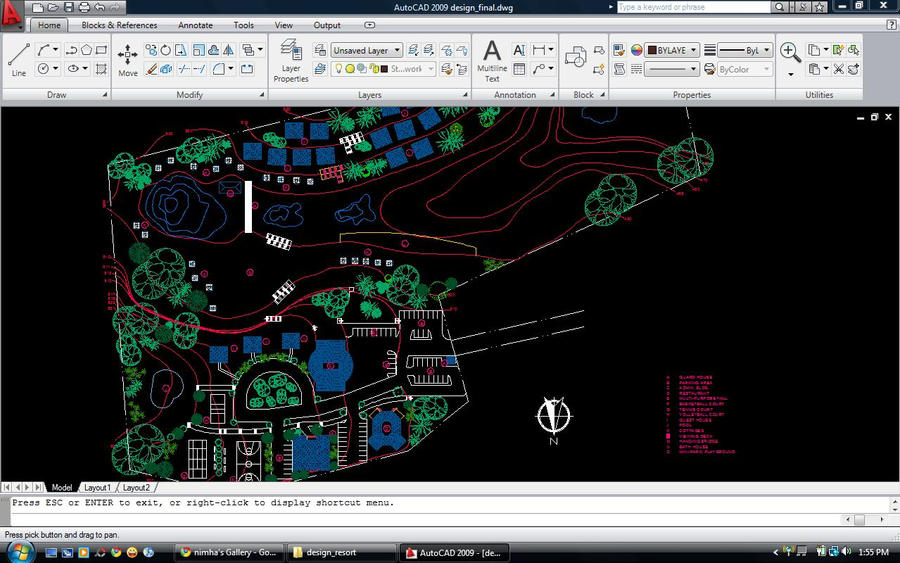Open the linetype dropdown in Properties
Image resolution: width=900 pixels, height=563 pixels.
click(x=672, y=69)
